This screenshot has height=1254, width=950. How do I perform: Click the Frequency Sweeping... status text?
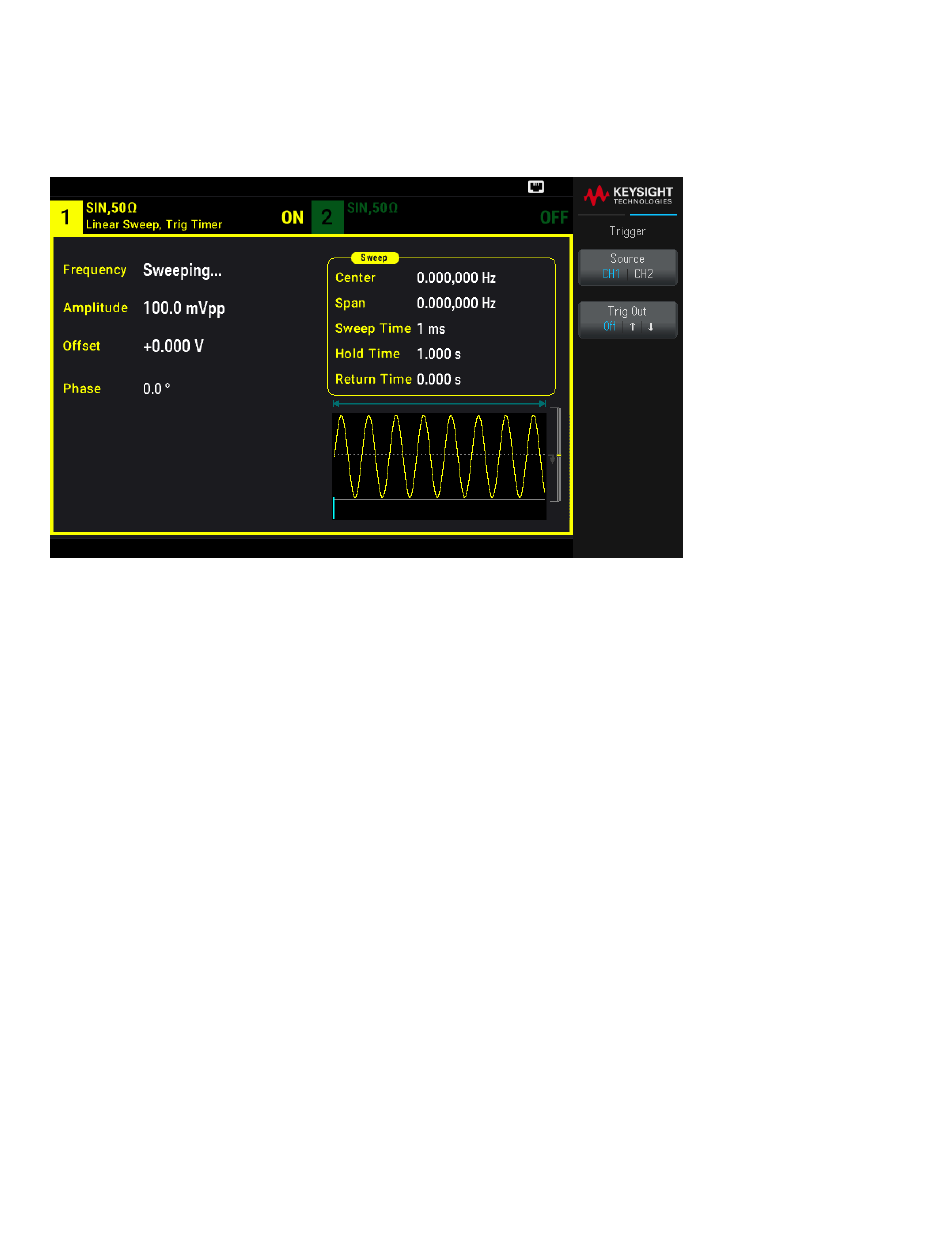click(182, 270)
